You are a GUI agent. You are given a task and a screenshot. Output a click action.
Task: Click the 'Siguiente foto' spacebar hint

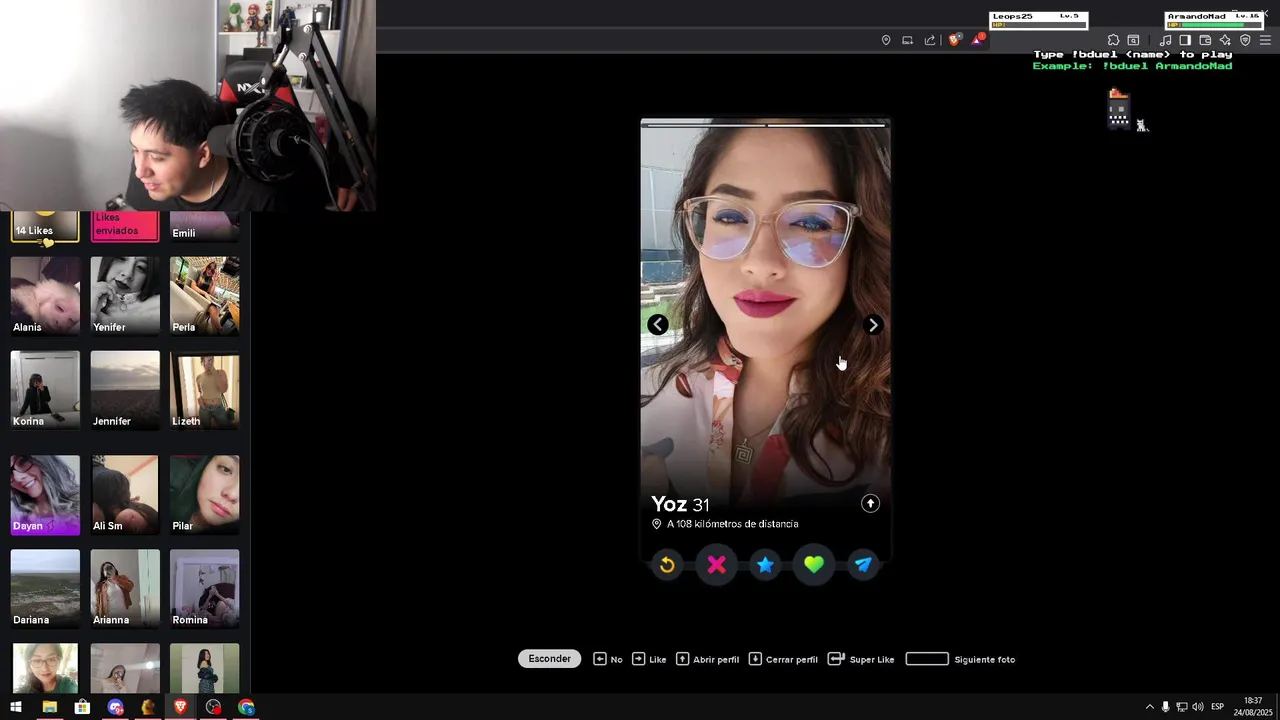coord(960,659)
